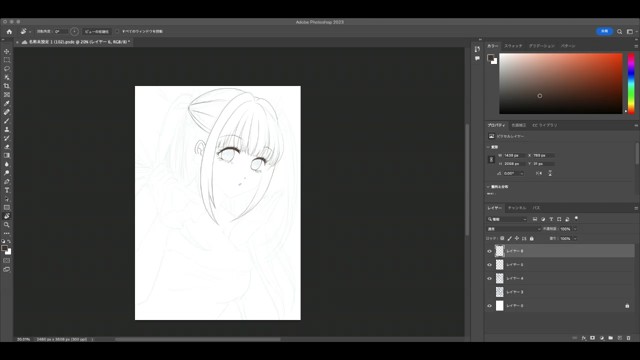Collapse the Transform section in Properties
The height and width of the screenshot is (360, 640).
[x=488, y=147]
